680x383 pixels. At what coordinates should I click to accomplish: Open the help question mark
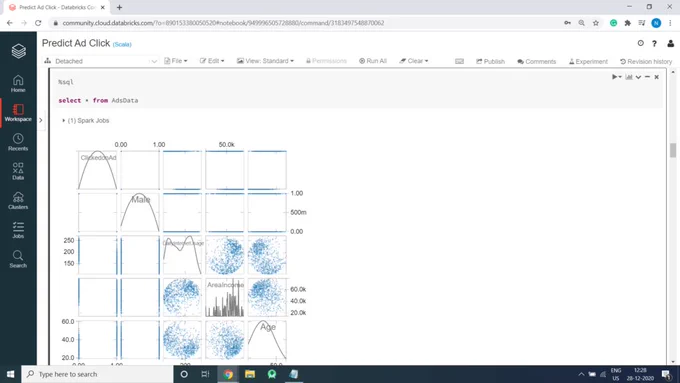pos(654,43)
